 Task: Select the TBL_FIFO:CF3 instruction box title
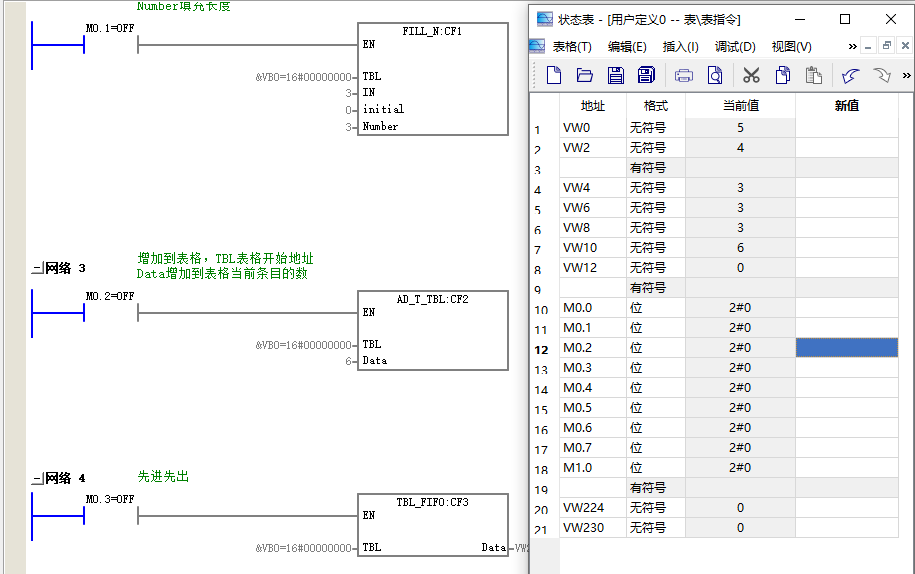click(432, 502)
